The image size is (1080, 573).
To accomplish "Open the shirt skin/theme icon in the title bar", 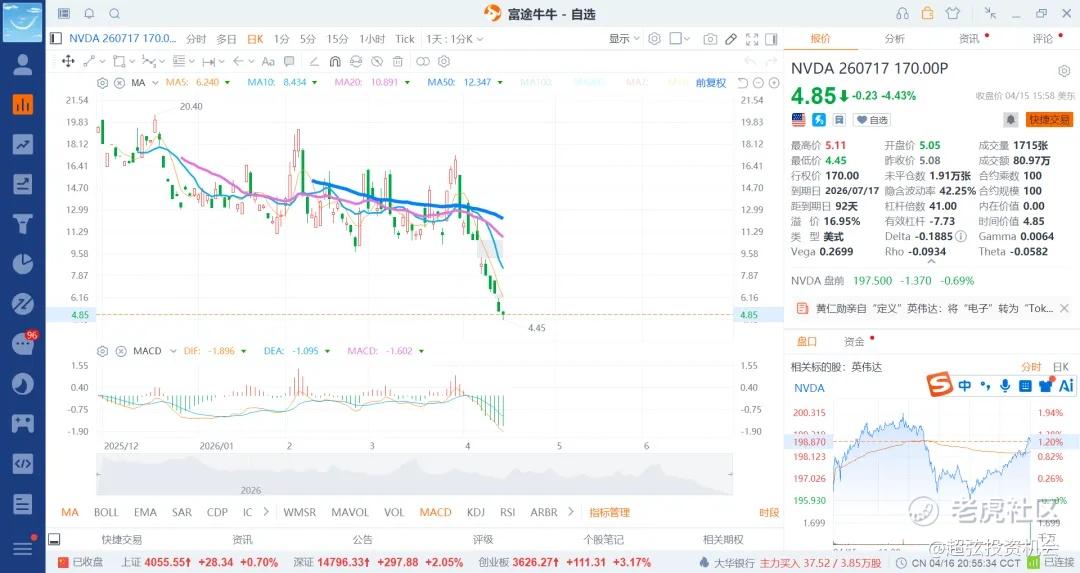I will point(953,14).
